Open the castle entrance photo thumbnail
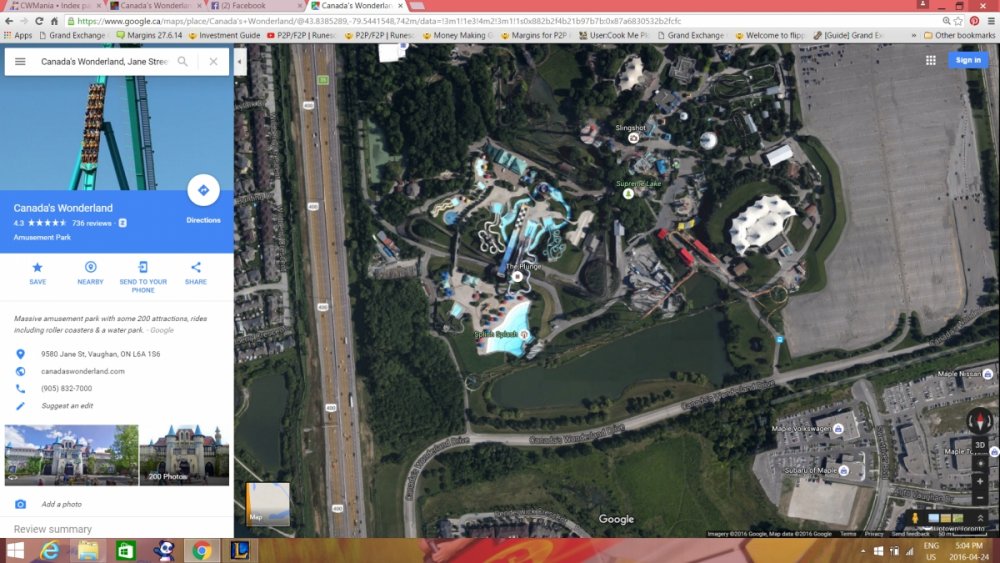The width and height of the screenshot is (1000, 563). tap(71, 455)
